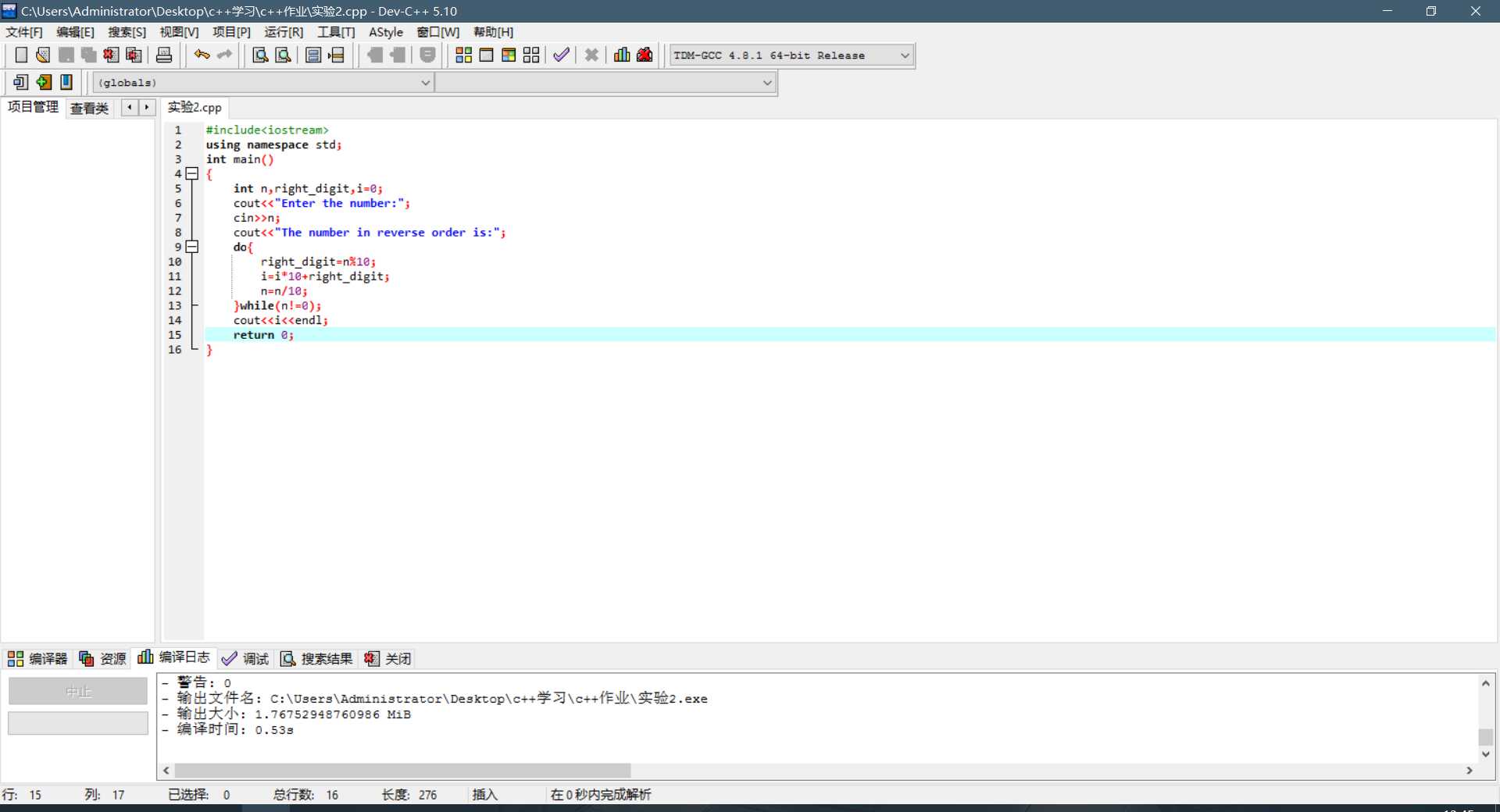Open a file via toolbar icon
This screenshot has width=1500, height=812.
point(44,55)
